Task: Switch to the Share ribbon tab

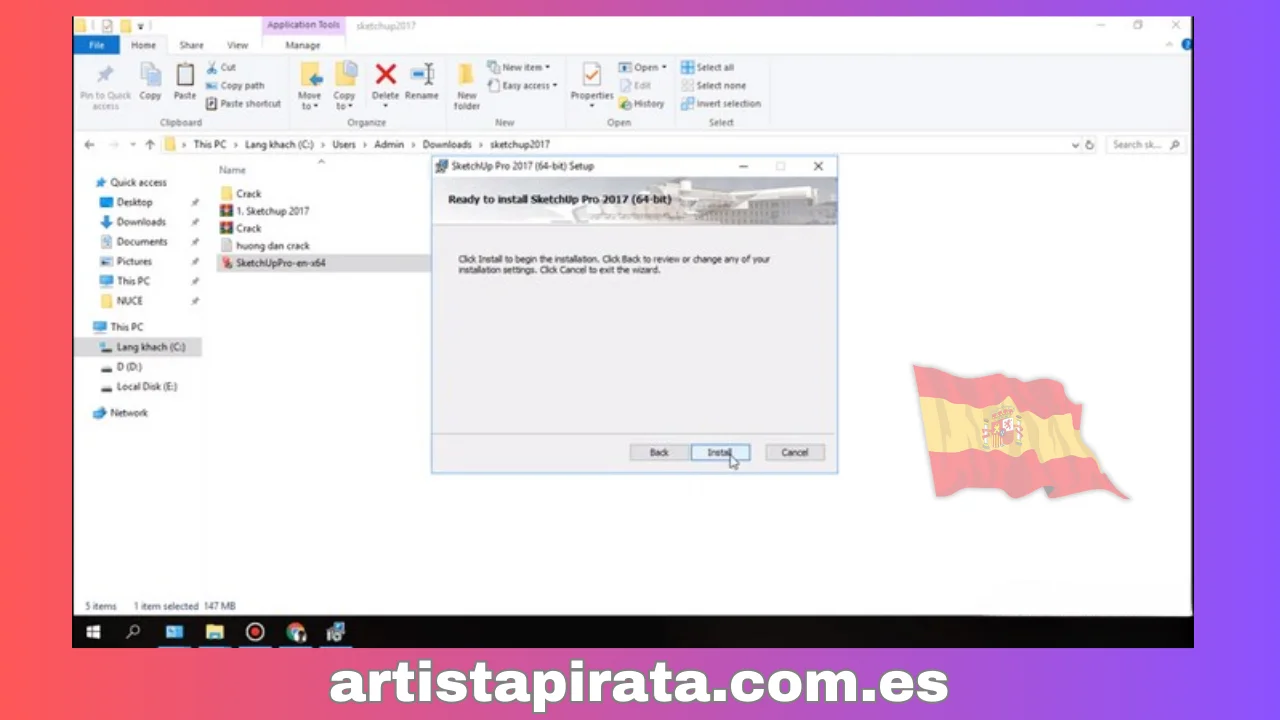Action: pyautogui.click(x=191, y=45)
